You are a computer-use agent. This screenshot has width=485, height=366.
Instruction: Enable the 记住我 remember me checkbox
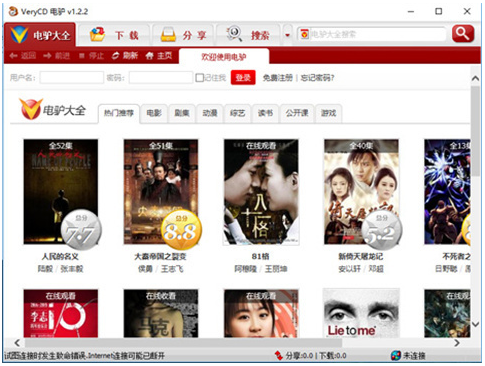199,78
